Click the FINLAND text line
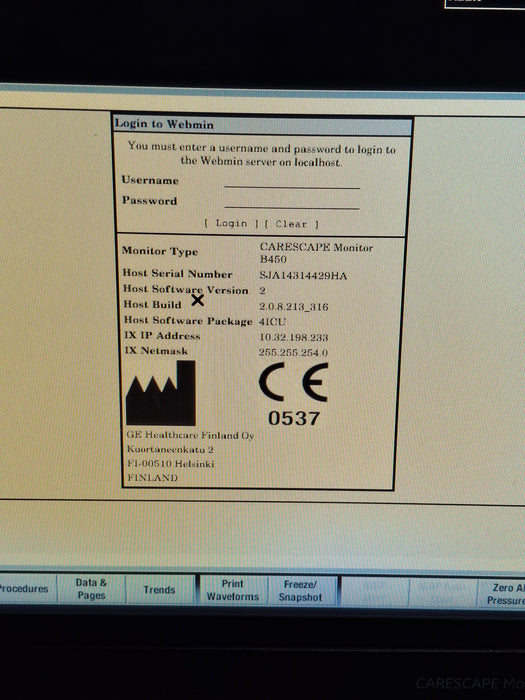The image size is (525, 700). tap(153, 478)
